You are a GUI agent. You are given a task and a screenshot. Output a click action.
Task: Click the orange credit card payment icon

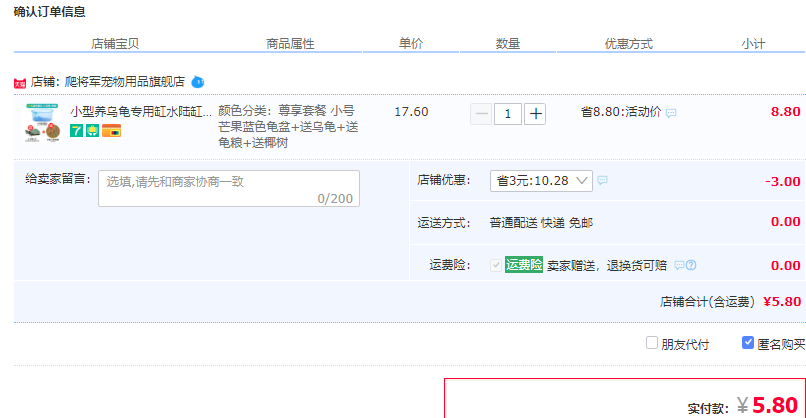coord(112,131)
